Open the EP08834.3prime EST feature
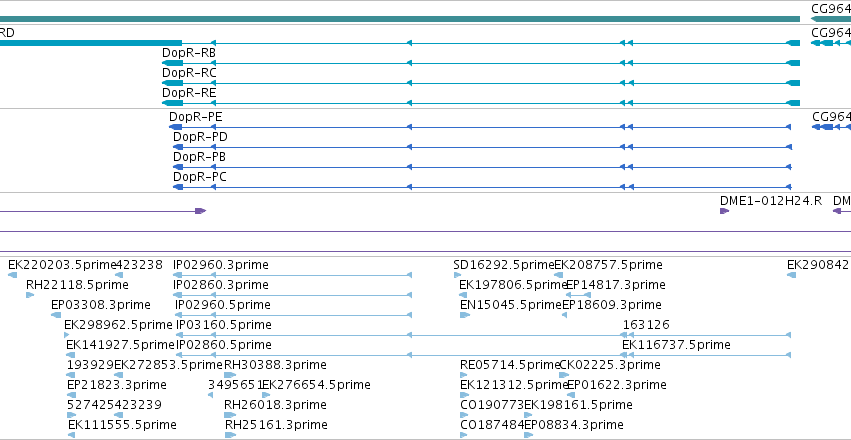The image size is (851, 440). coord(528,435)
